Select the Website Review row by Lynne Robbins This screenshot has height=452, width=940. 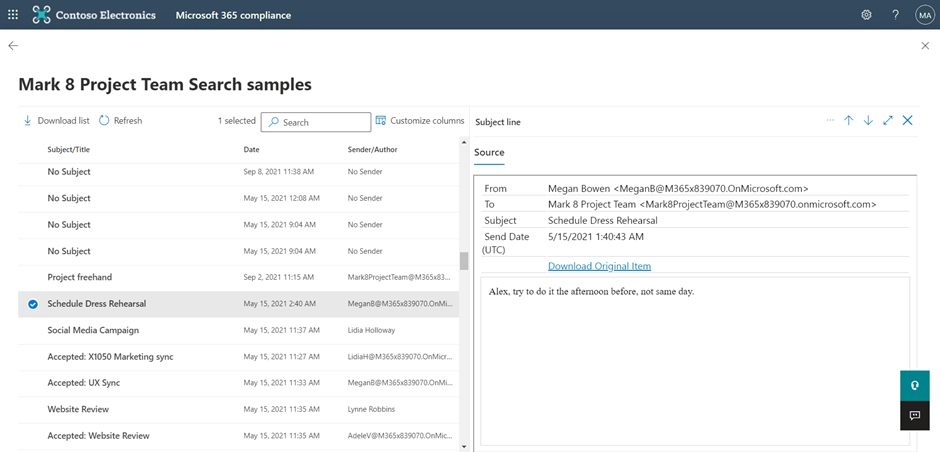239,409
